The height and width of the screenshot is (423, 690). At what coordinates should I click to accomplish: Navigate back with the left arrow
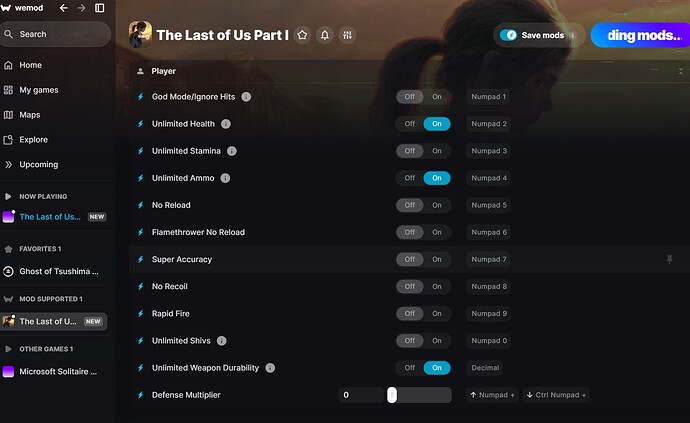click(x=64, y=8)
